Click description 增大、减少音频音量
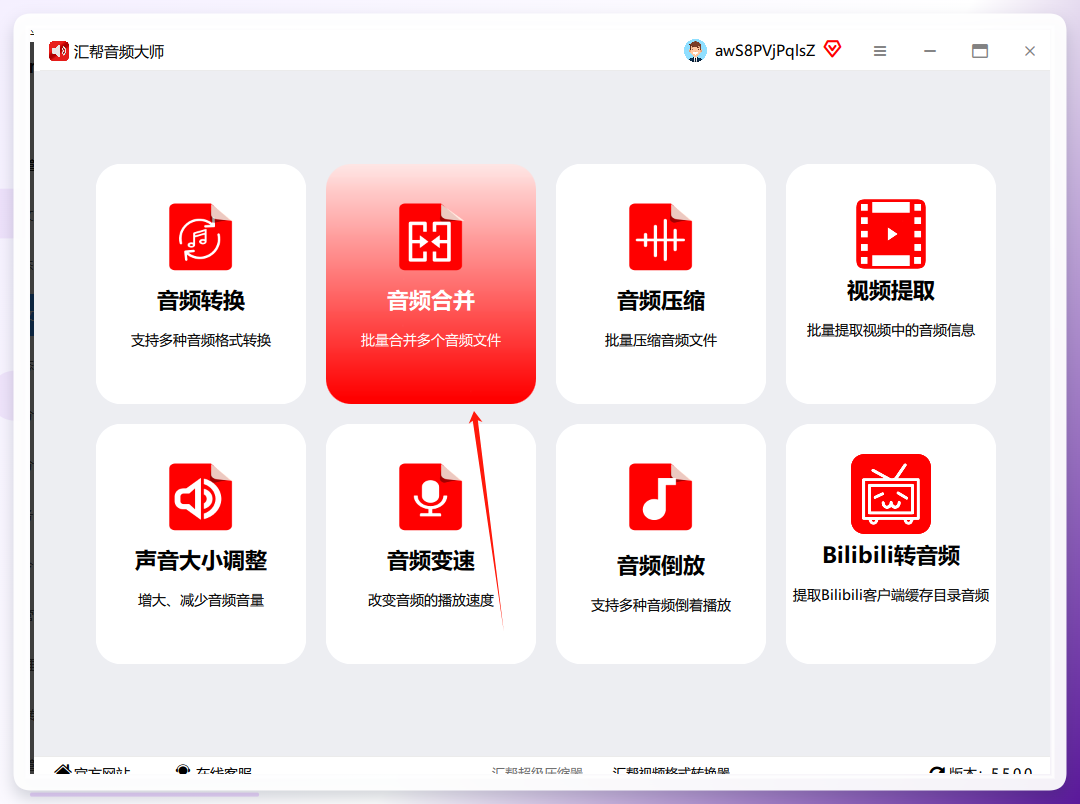The width and height of the screenshot is (1080, 804). point(200,601)
